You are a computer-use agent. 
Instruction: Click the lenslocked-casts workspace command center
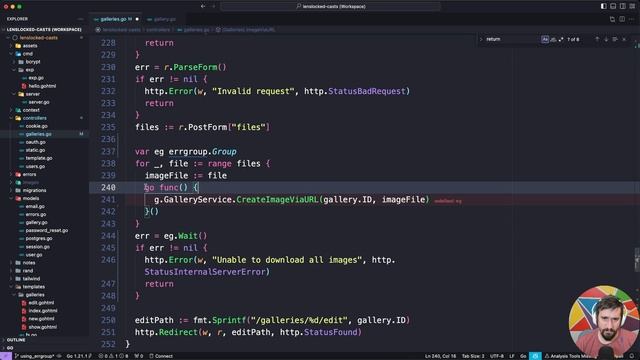click(331, 7)
